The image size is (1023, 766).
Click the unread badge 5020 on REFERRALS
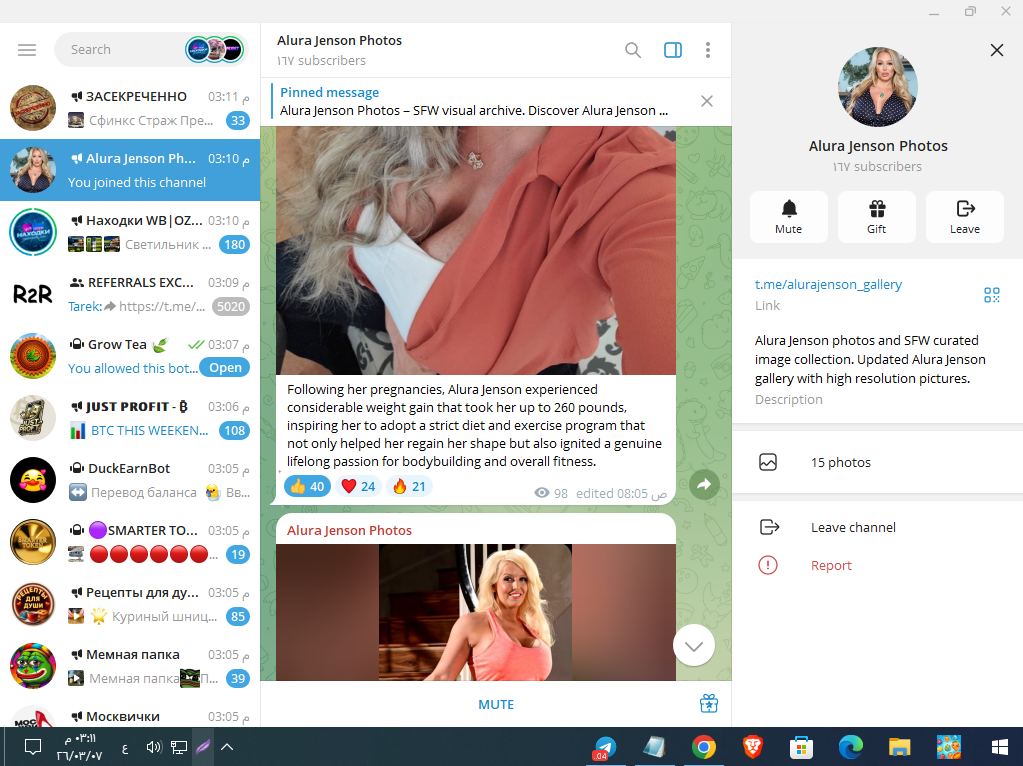231,307
